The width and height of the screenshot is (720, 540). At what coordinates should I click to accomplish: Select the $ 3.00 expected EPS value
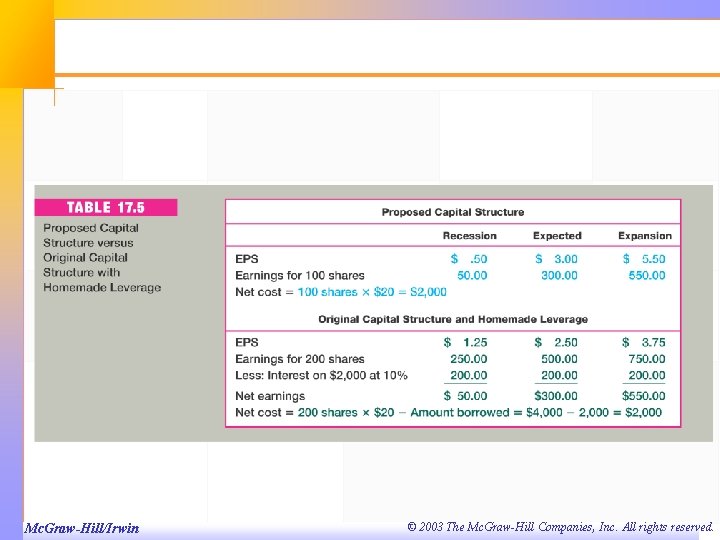[x=556, y=259]
